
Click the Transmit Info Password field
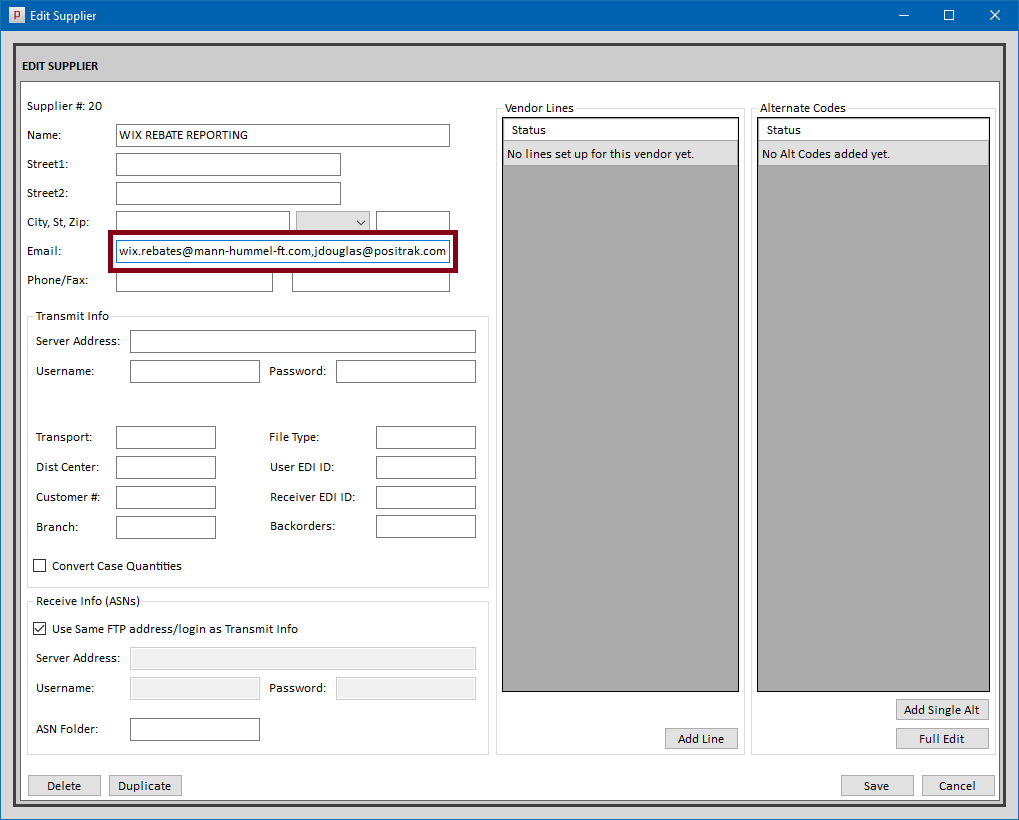[406, 371]
